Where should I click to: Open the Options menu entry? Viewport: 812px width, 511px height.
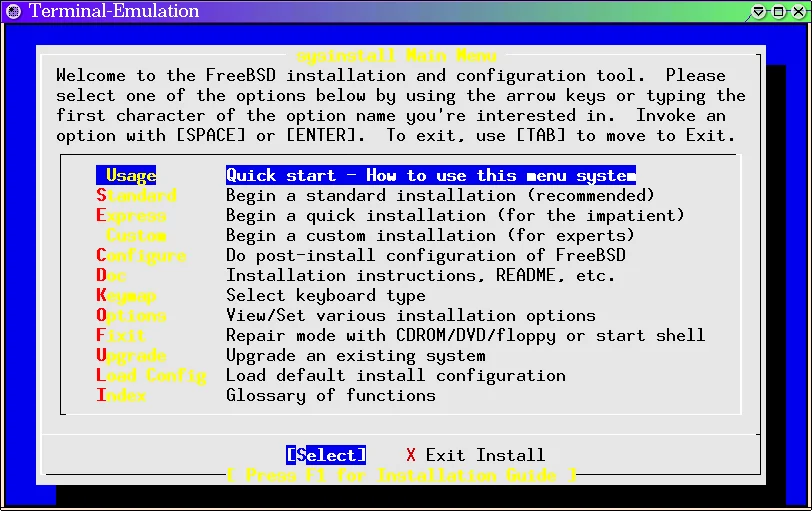click(131, 316)
